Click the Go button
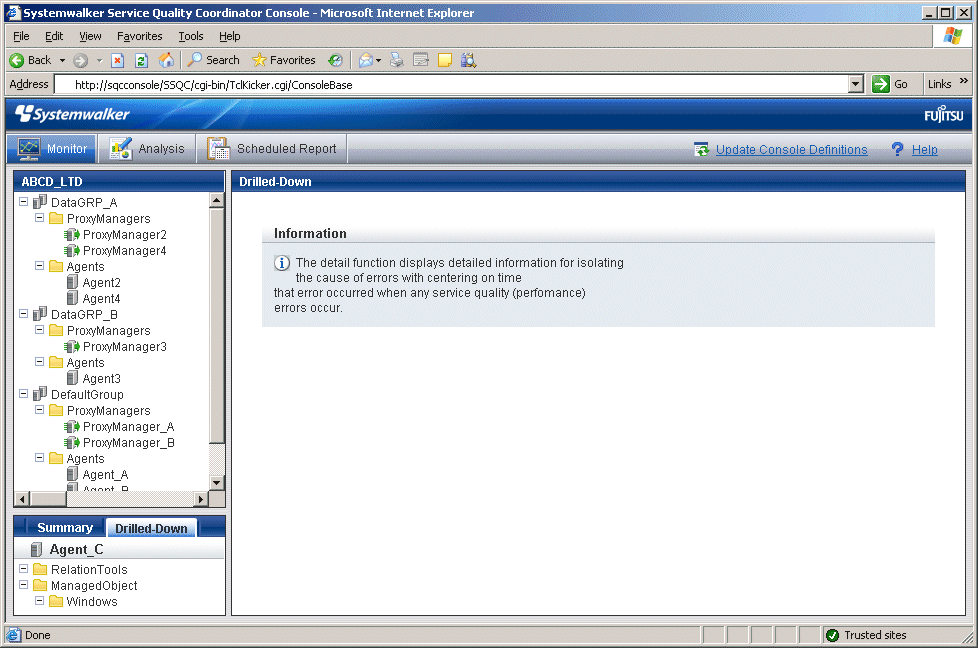 pos(890,84)
